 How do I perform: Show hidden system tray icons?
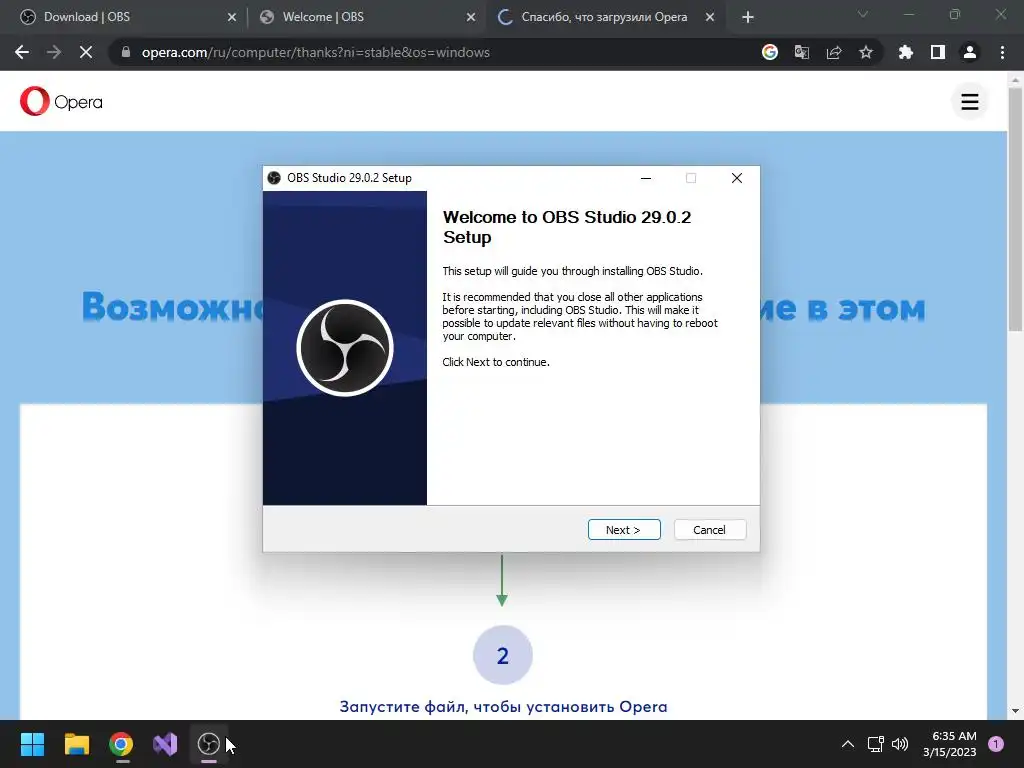[x=848, y=744]
